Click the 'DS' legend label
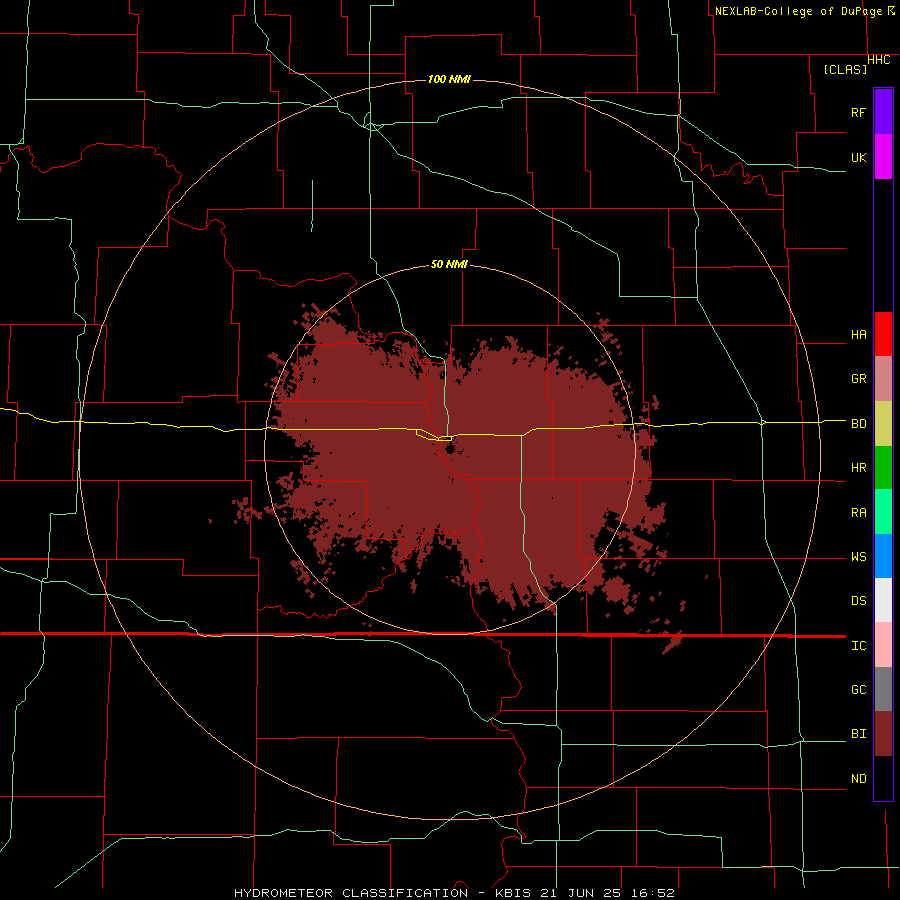The height and width of the screenshot is (900, 900). tap(858, 601)
